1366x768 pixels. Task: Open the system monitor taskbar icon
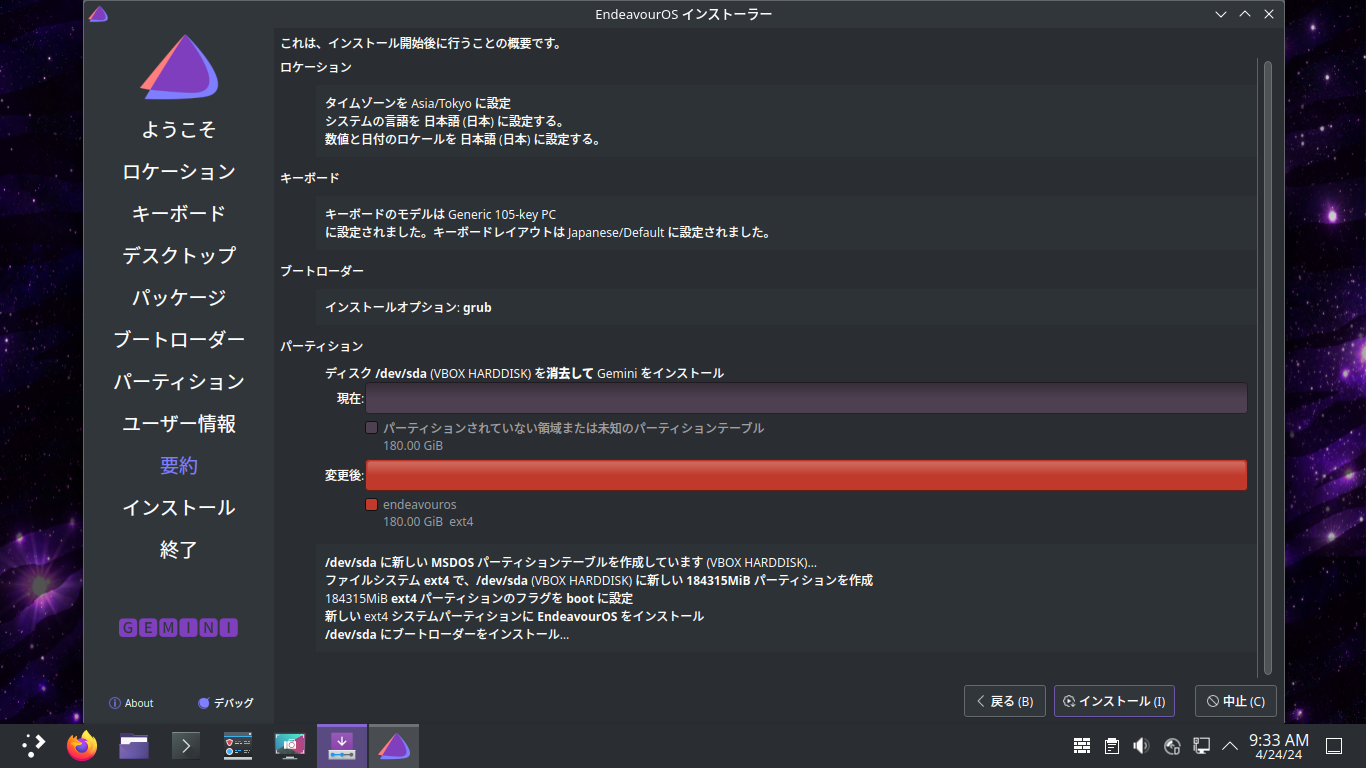pyautogui.click(x=238, y=745)
